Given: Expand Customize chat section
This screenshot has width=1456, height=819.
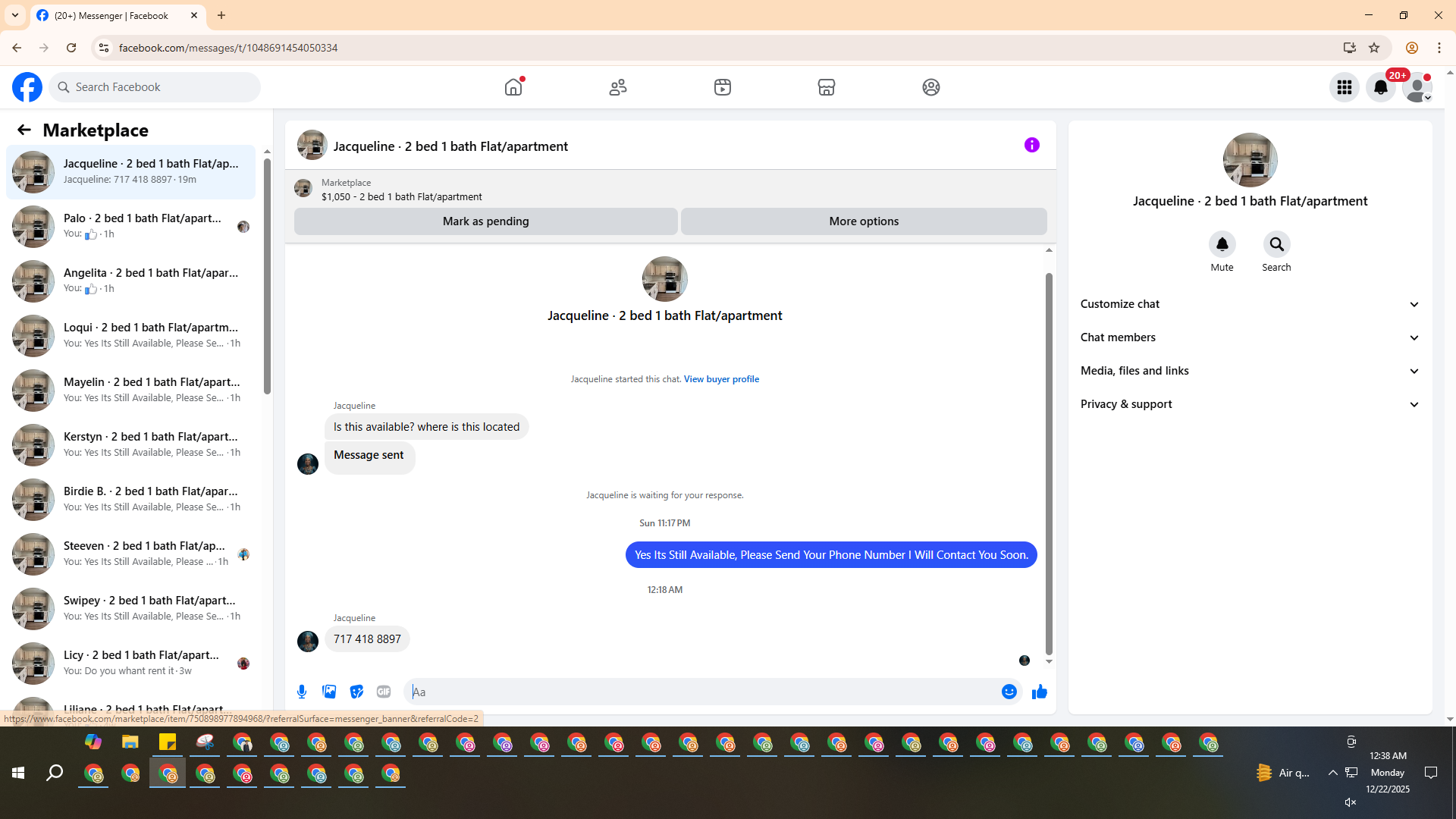Looking at the screenshot, I should (1250, 304).
